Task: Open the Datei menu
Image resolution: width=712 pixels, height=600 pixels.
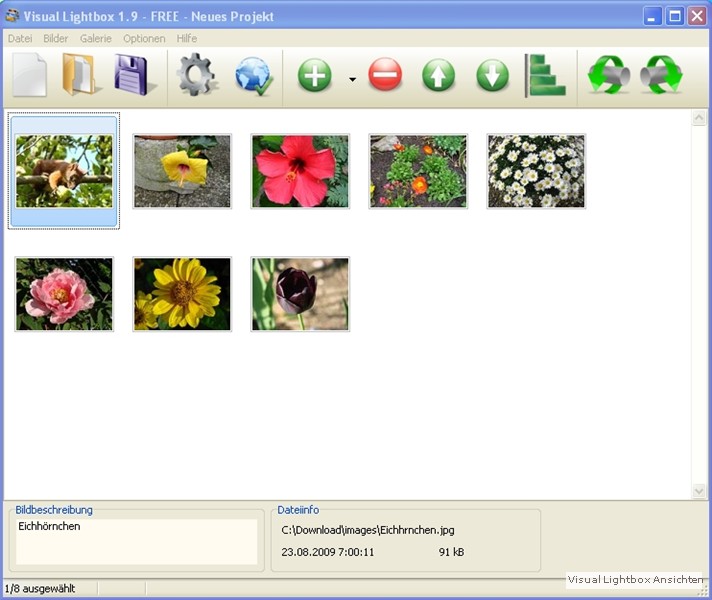Action: (20, 38)
